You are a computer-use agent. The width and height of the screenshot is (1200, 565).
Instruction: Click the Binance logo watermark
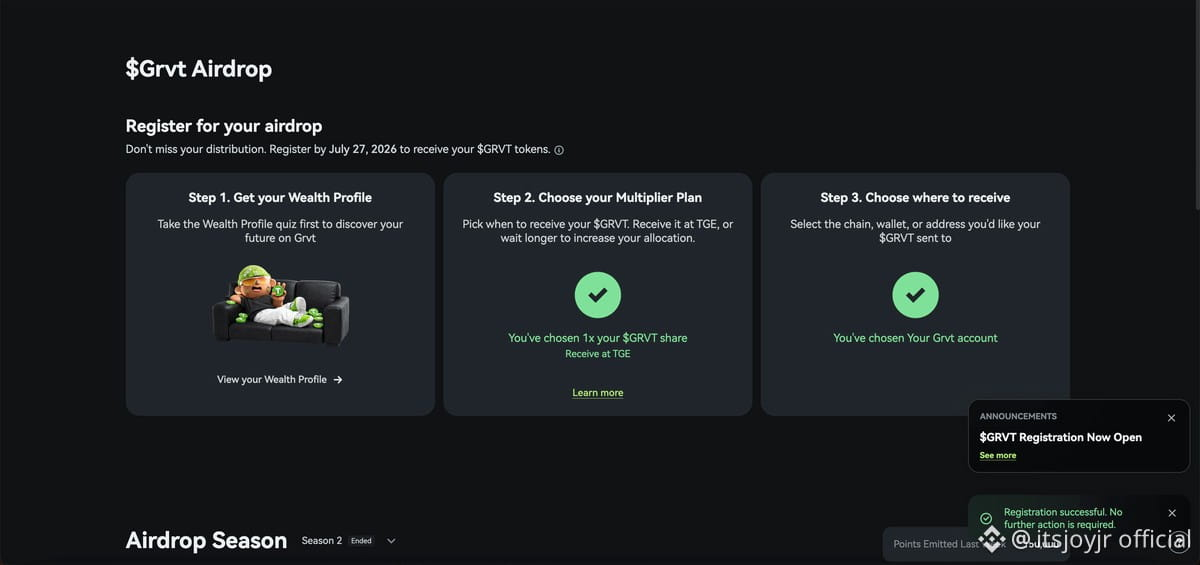point(992,540)
